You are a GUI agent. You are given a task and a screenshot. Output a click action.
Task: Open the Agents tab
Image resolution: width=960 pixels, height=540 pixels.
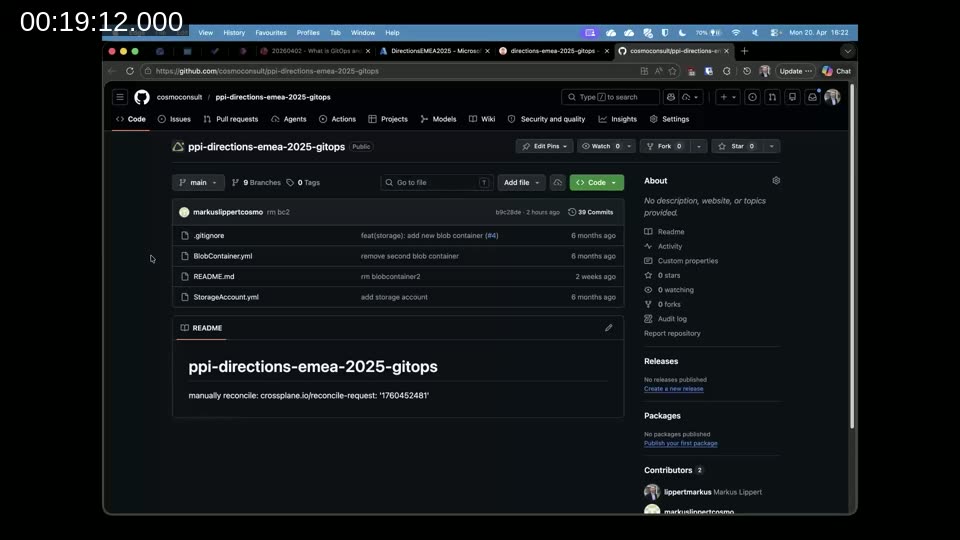[x=288, y=119]
